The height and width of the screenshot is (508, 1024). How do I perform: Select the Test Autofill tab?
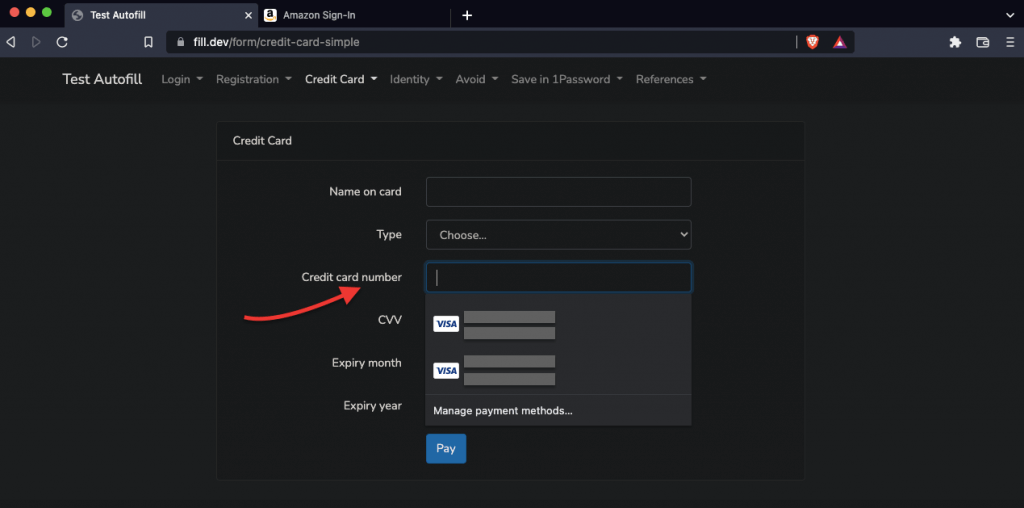coord(161,15)
